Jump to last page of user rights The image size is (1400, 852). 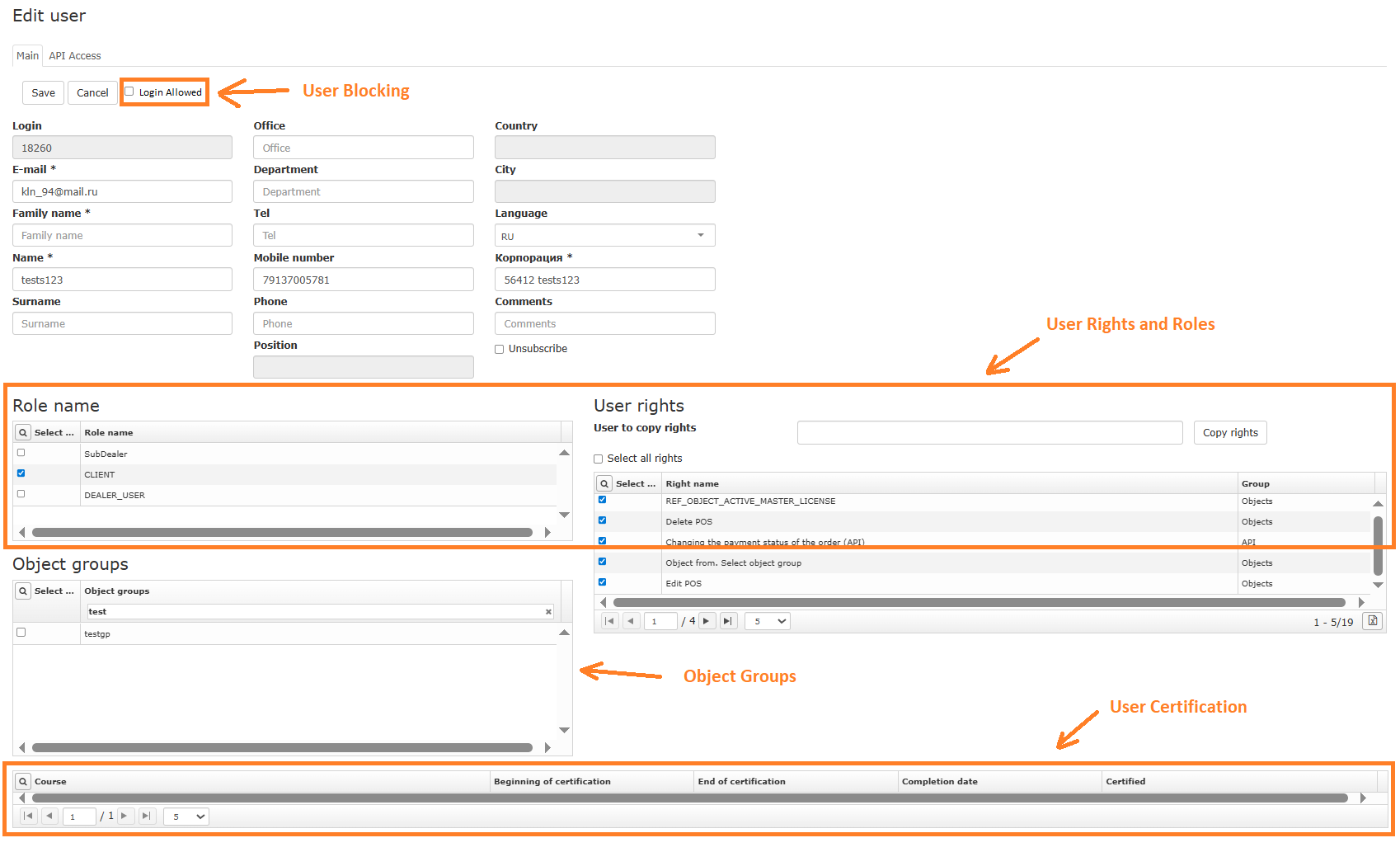[x=728, y=621]
